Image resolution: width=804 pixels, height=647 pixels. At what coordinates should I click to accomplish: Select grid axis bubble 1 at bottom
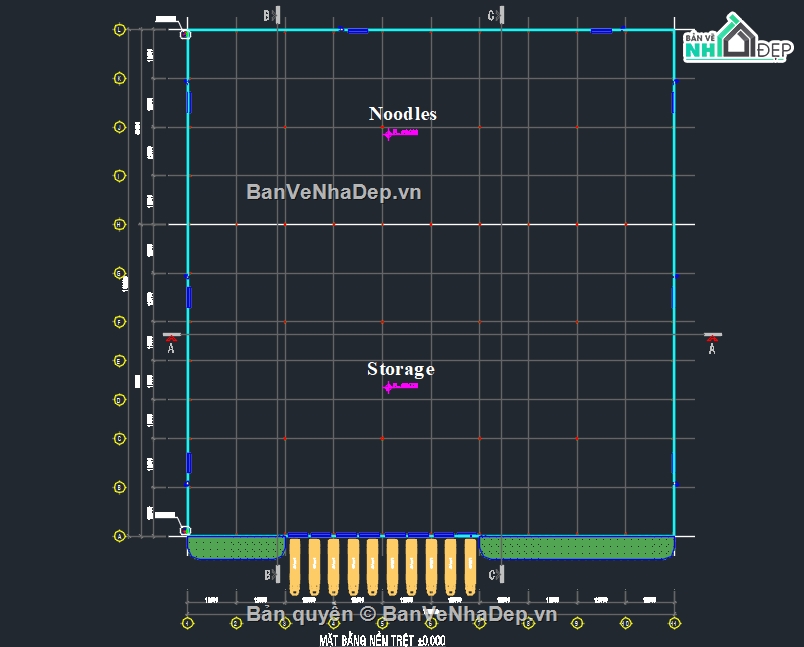(x=188, y=623)
